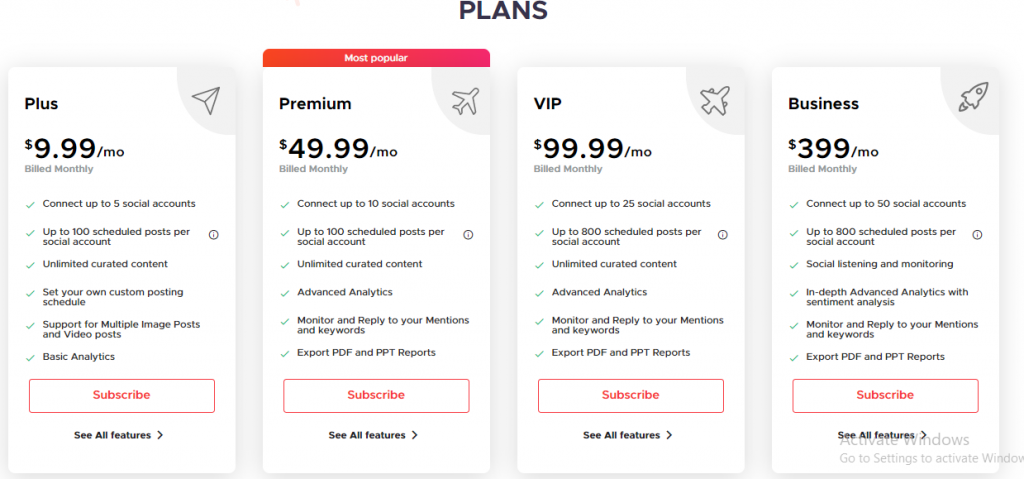Subscribe to the Business plan

tap(886, 395)
